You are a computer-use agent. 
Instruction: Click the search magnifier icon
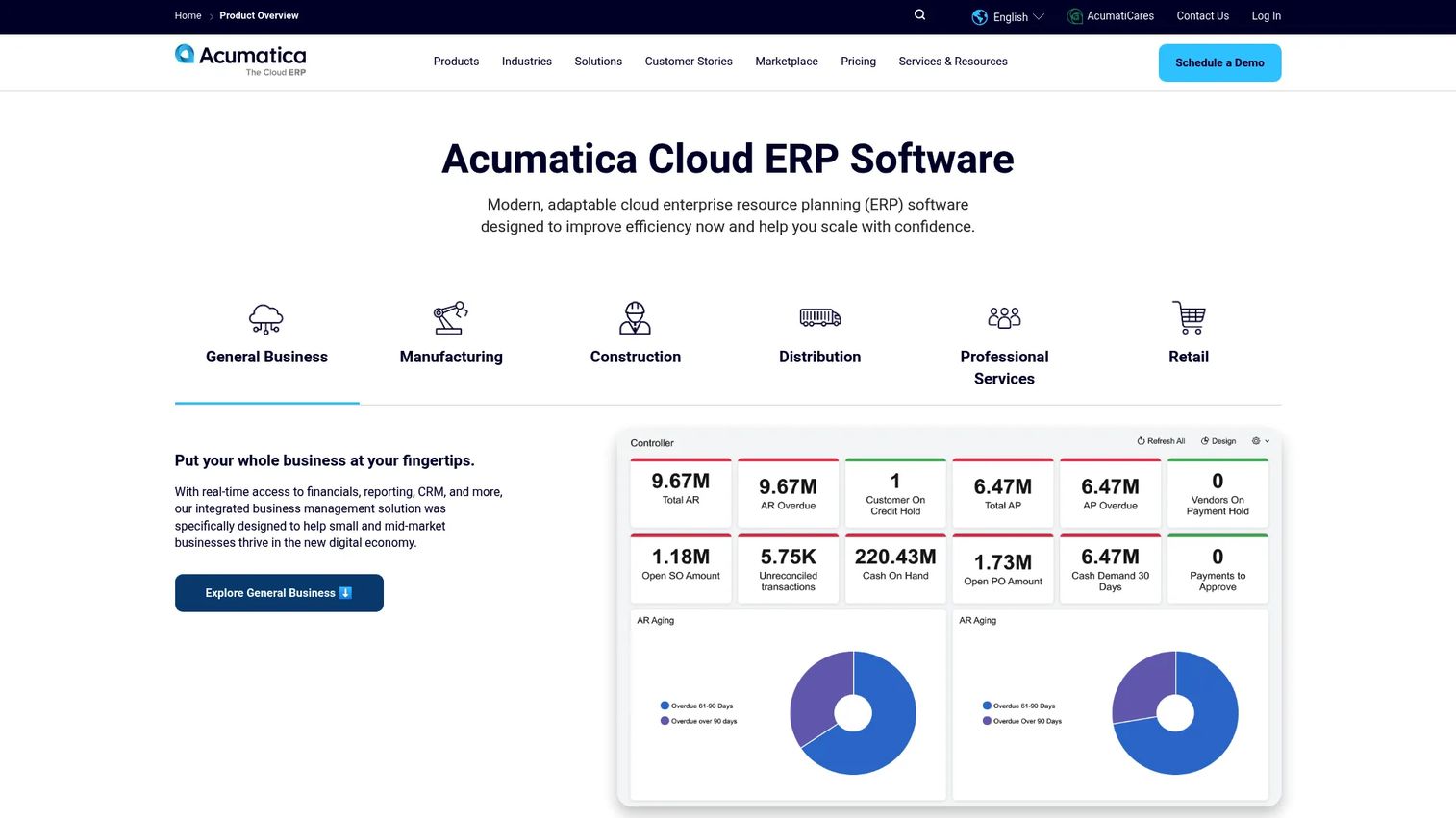919,15
